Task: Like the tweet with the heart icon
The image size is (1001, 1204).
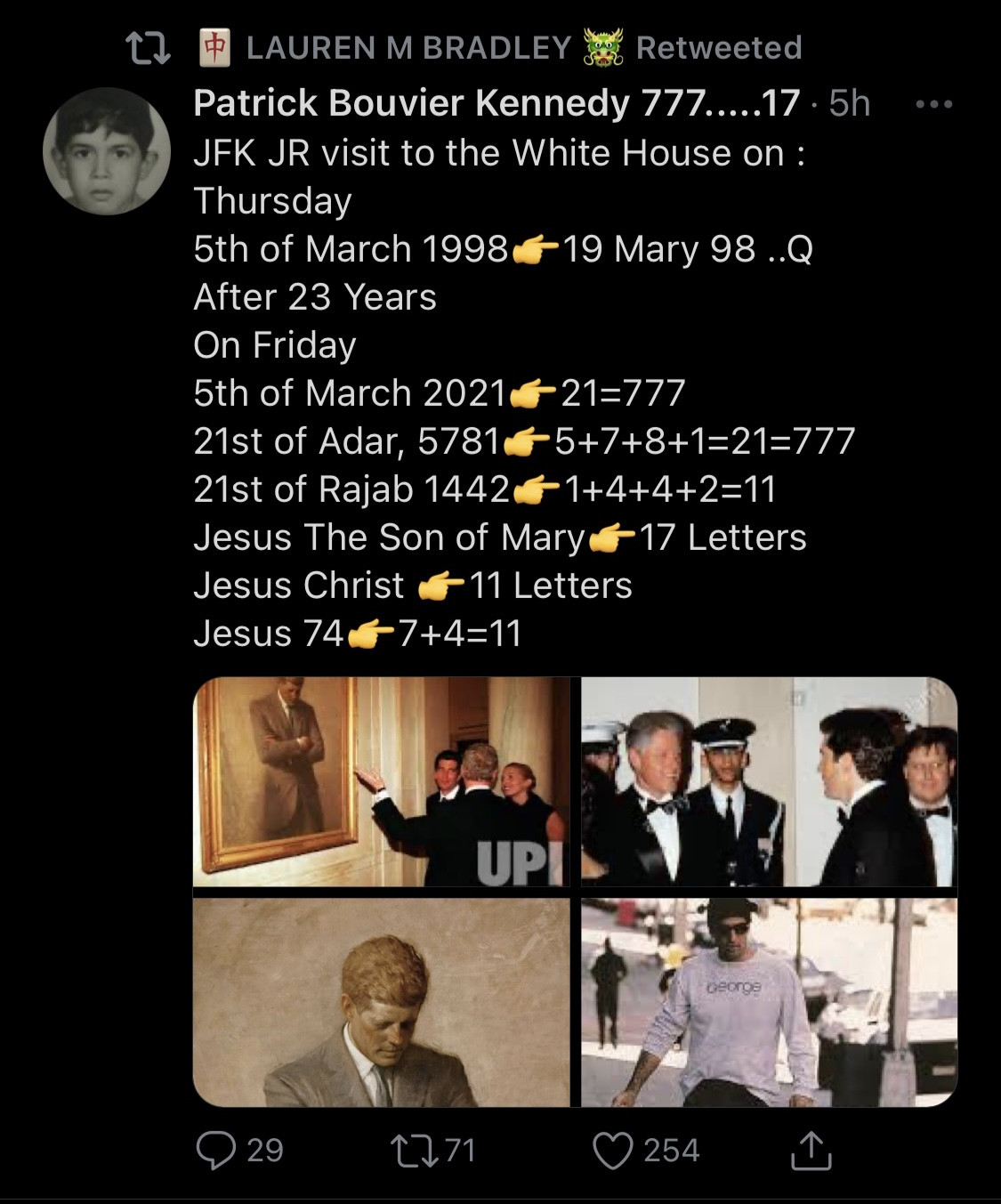Action: coord(613,1150)
